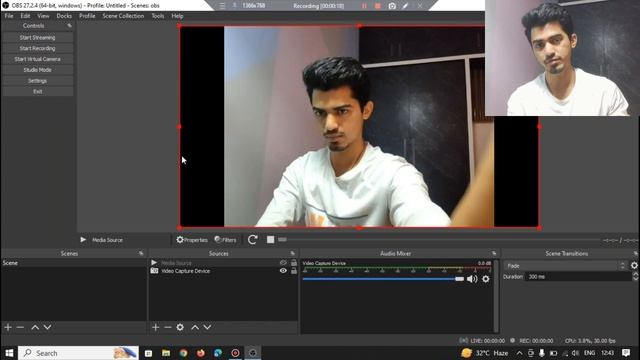Float the Sources dock via its header icon

point(292,253)
